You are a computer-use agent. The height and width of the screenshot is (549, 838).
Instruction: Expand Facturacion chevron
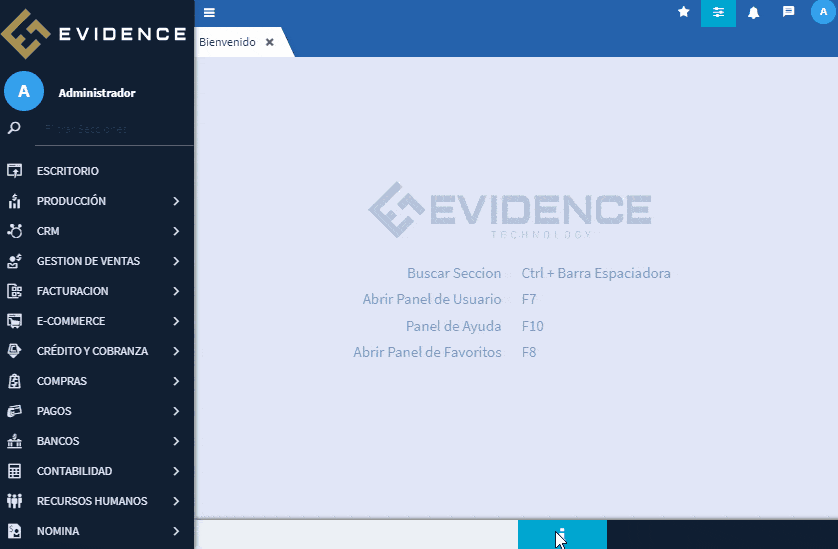coord(176,291)
